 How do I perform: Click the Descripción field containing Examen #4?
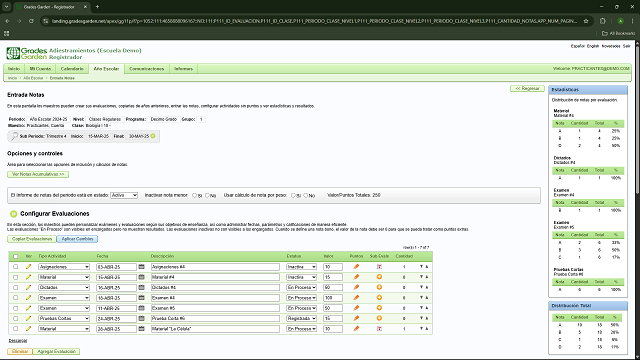[215, 298]
